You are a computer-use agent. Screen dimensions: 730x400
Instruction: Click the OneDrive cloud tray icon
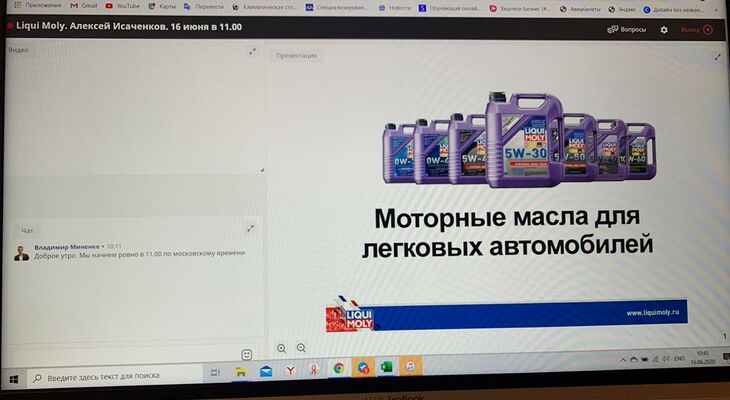(634, 359)
